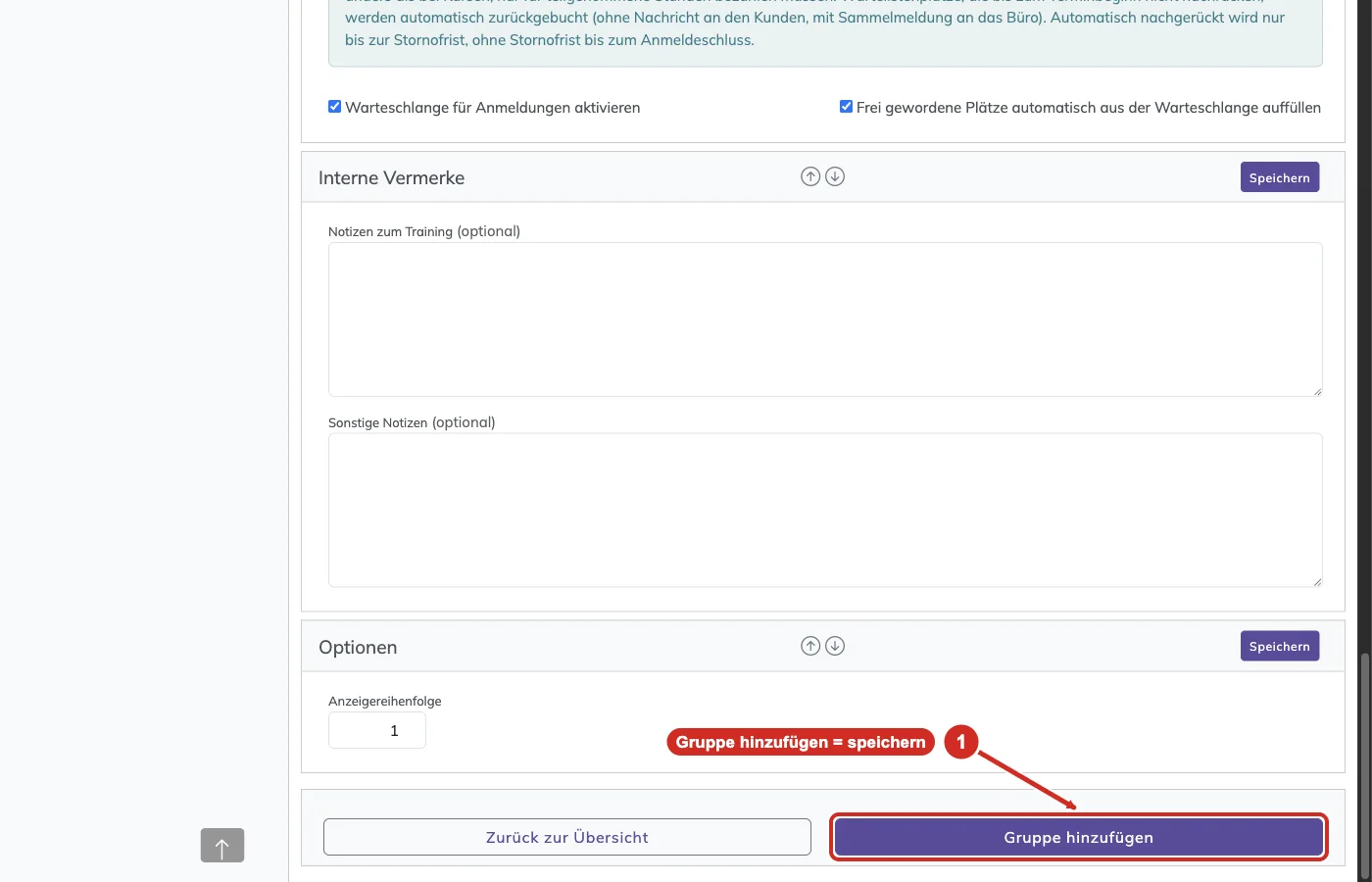Click the scroll-to-top arrow button

(x=222, y=846)
